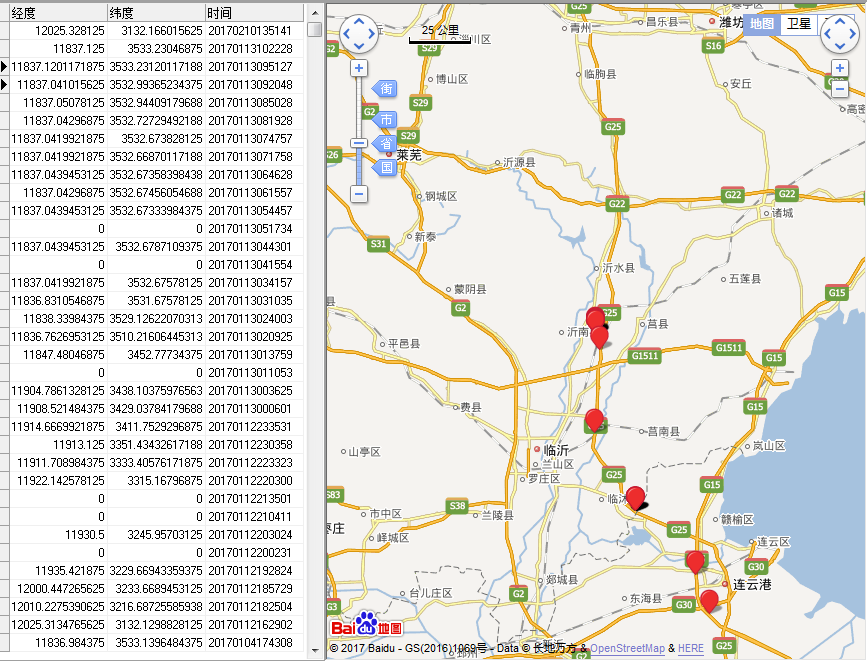Click the left pan control's up arrow

(x=359, y=21)
